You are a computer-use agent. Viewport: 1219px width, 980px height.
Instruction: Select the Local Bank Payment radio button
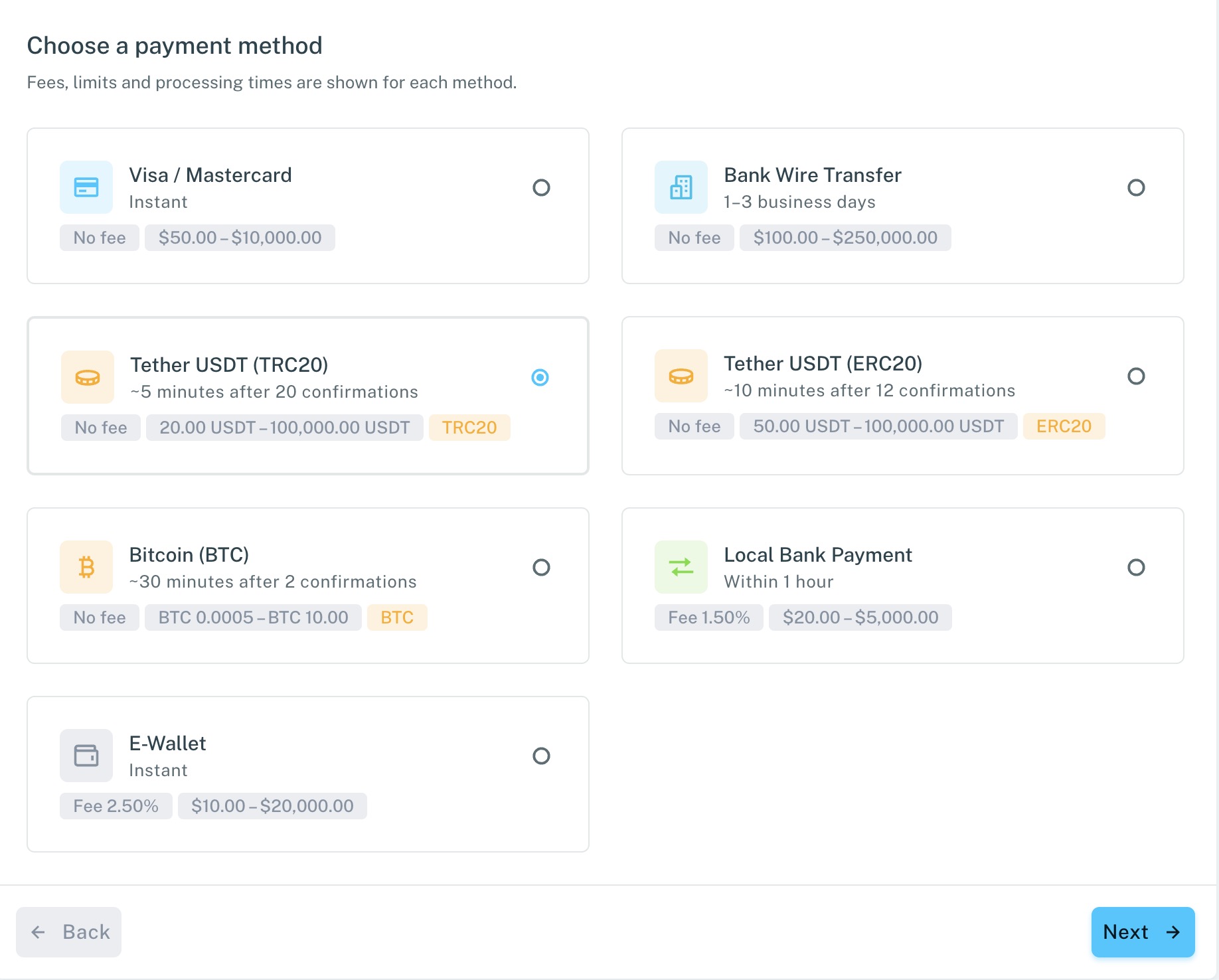click(1136, 567)
